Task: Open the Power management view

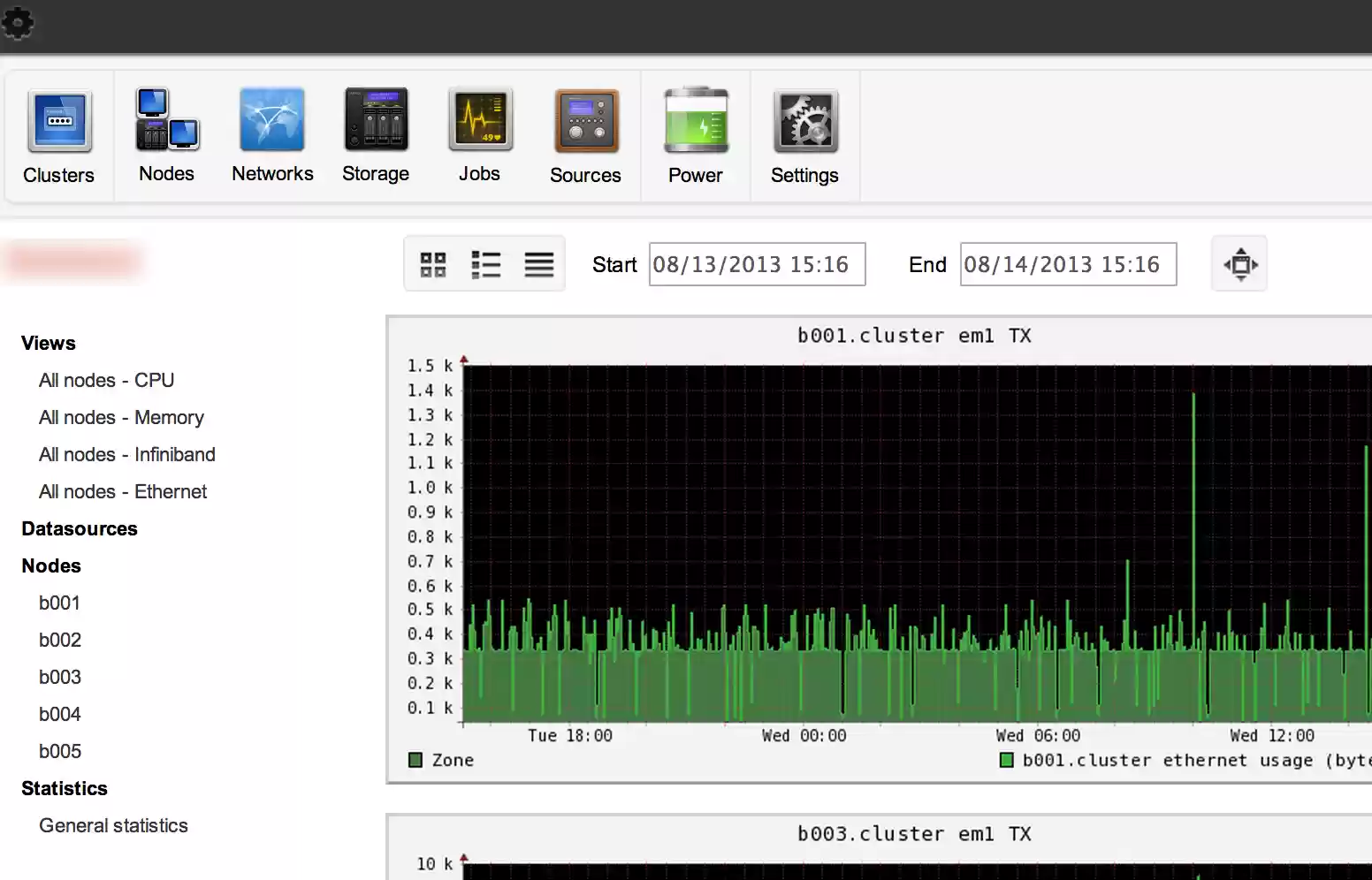Action: click(x=696, y=134)
